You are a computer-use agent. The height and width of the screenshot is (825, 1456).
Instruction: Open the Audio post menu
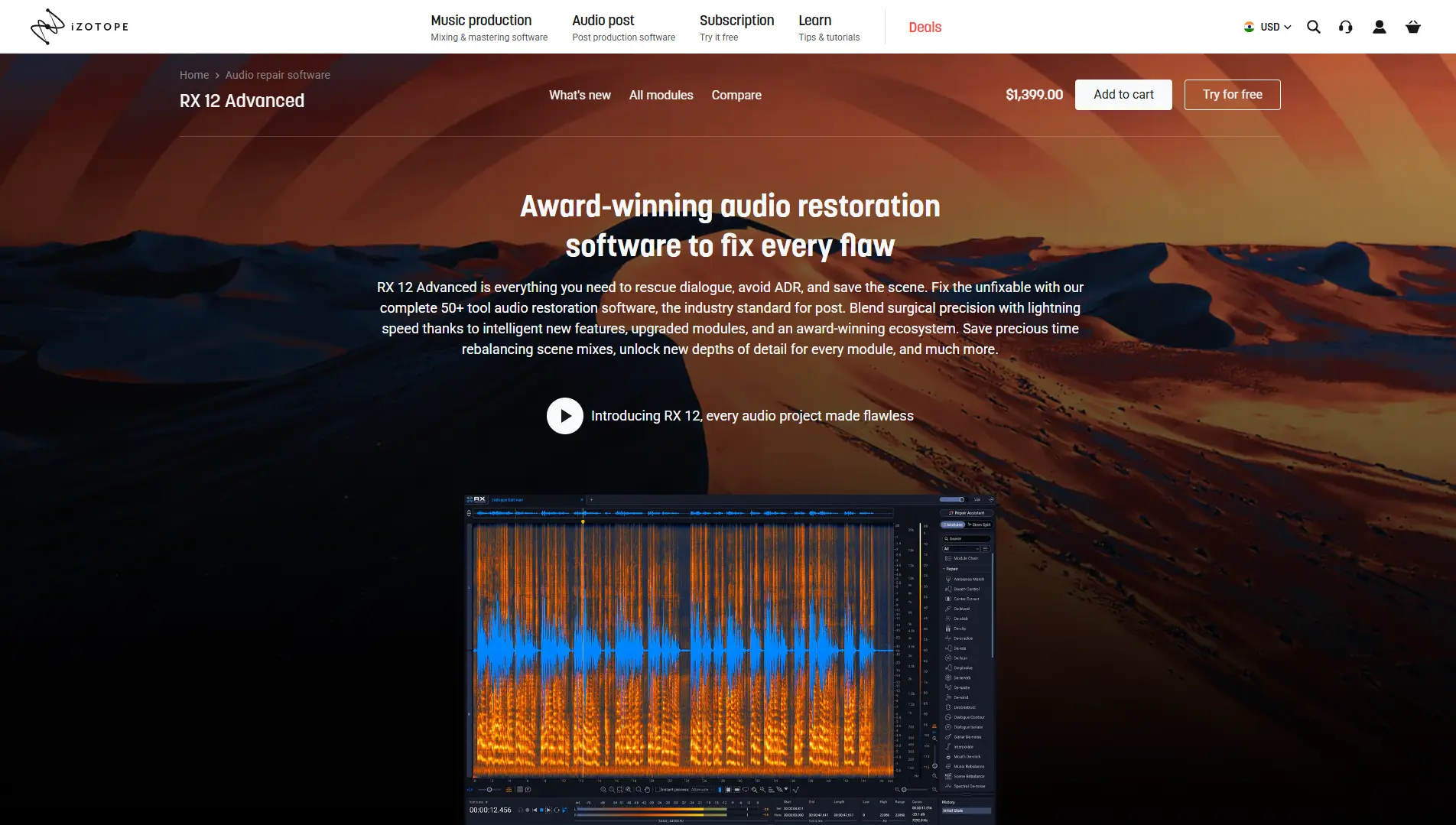[623, 27]
